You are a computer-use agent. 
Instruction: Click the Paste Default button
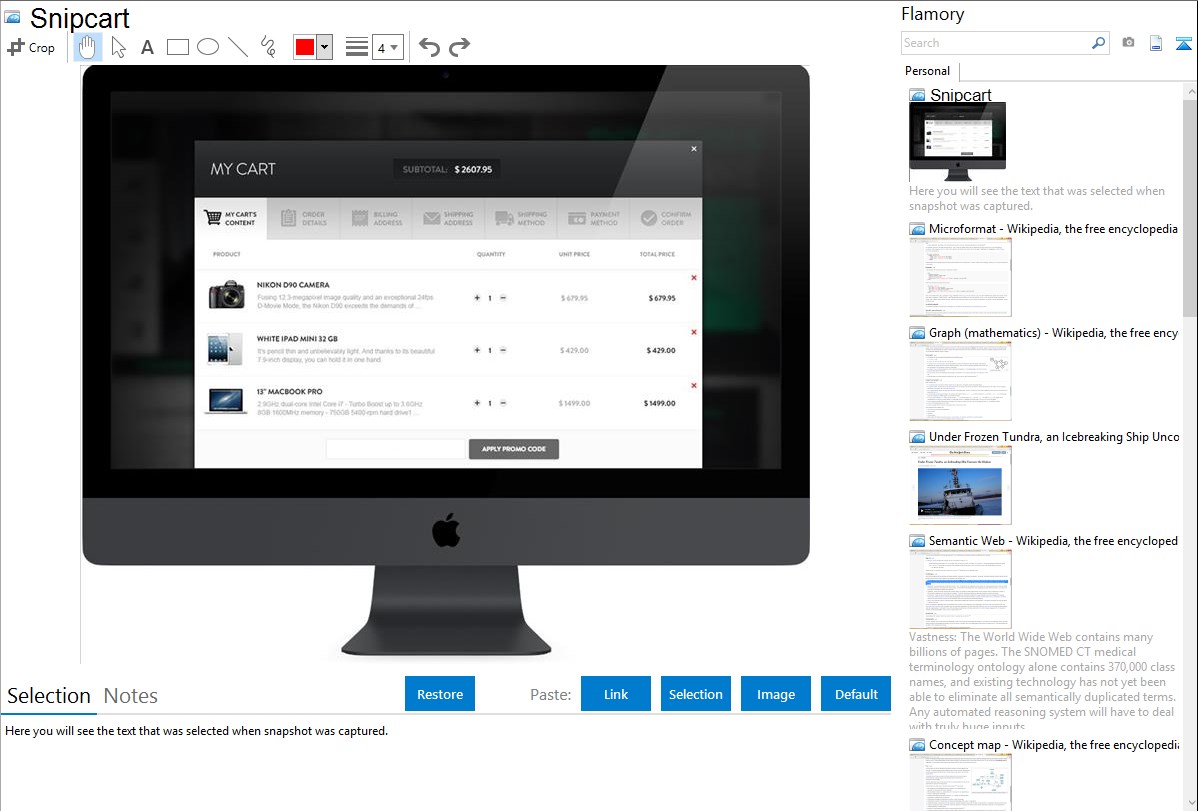click(x=856, y=694)
